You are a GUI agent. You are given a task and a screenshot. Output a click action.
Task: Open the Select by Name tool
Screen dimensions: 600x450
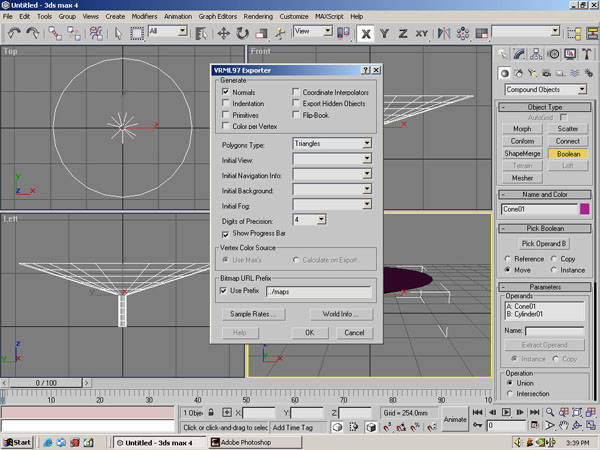[201, 33]
